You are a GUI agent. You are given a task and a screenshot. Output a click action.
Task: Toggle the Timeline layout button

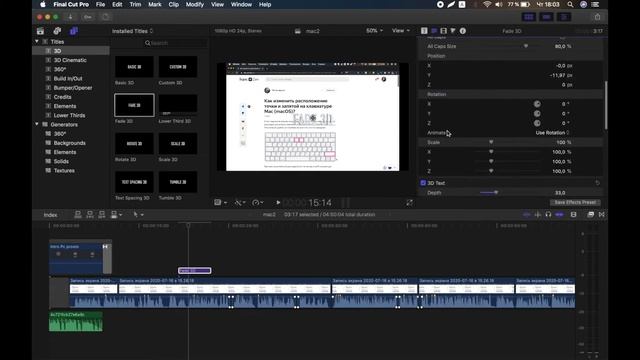pyautogui.click(x=547, y=17)
